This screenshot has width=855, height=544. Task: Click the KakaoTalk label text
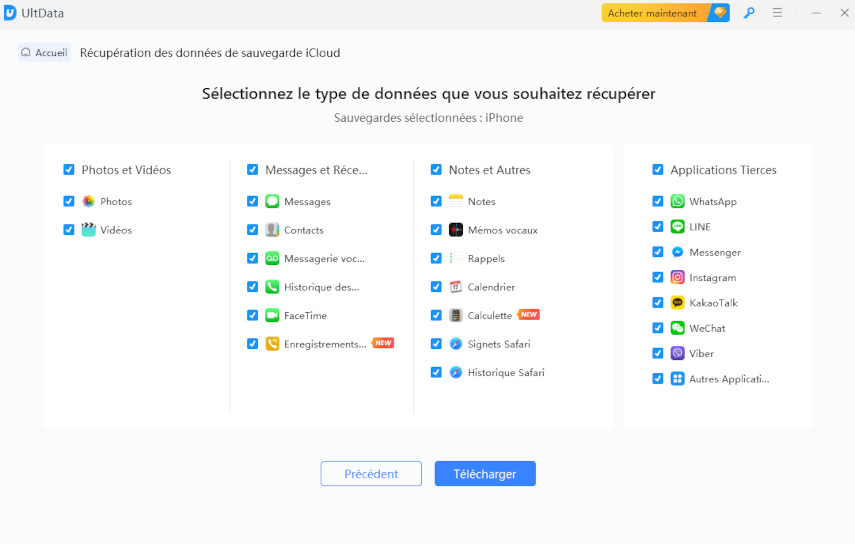713,303
